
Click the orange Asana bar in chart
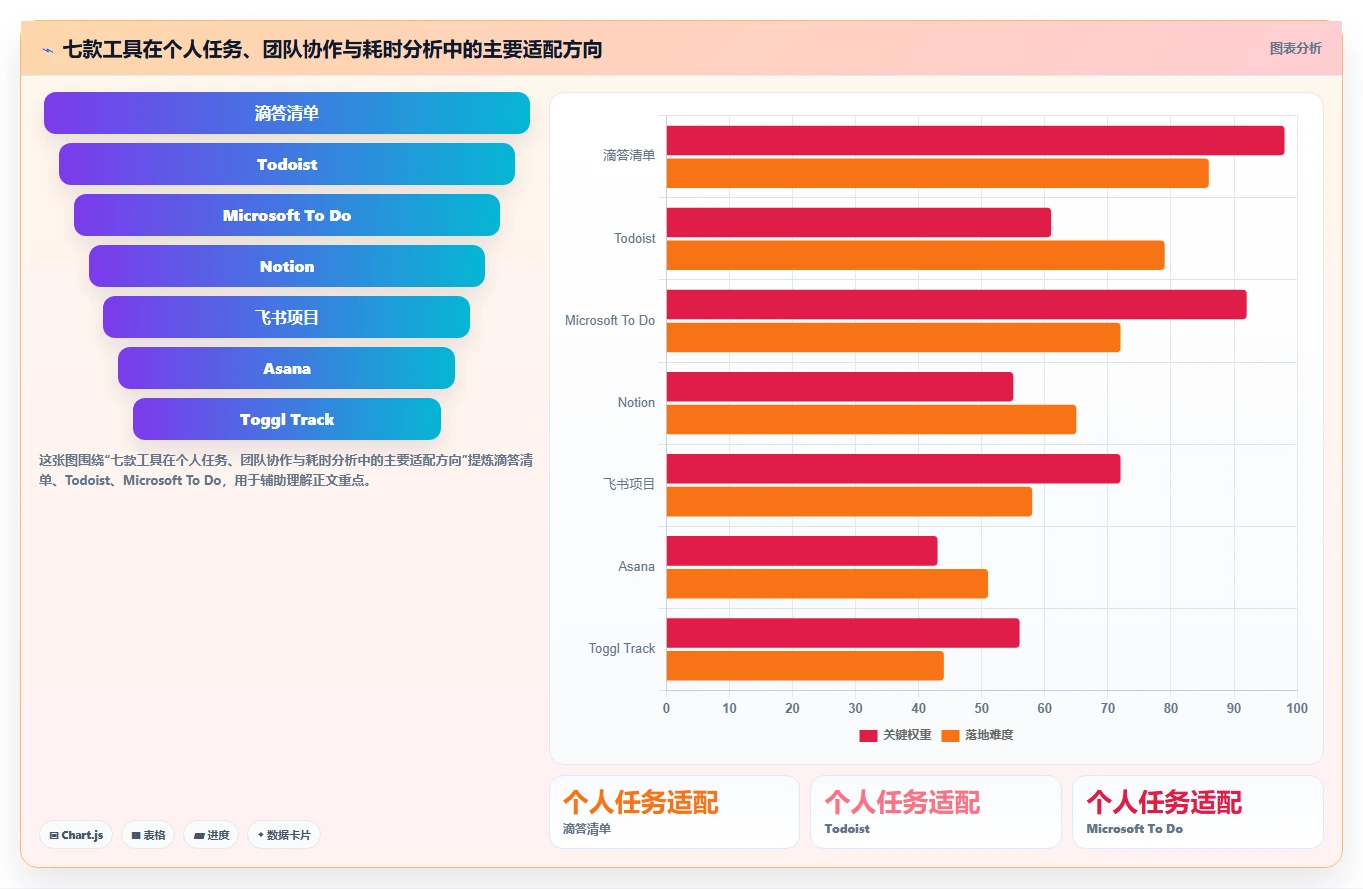click(x=827, y=583)
